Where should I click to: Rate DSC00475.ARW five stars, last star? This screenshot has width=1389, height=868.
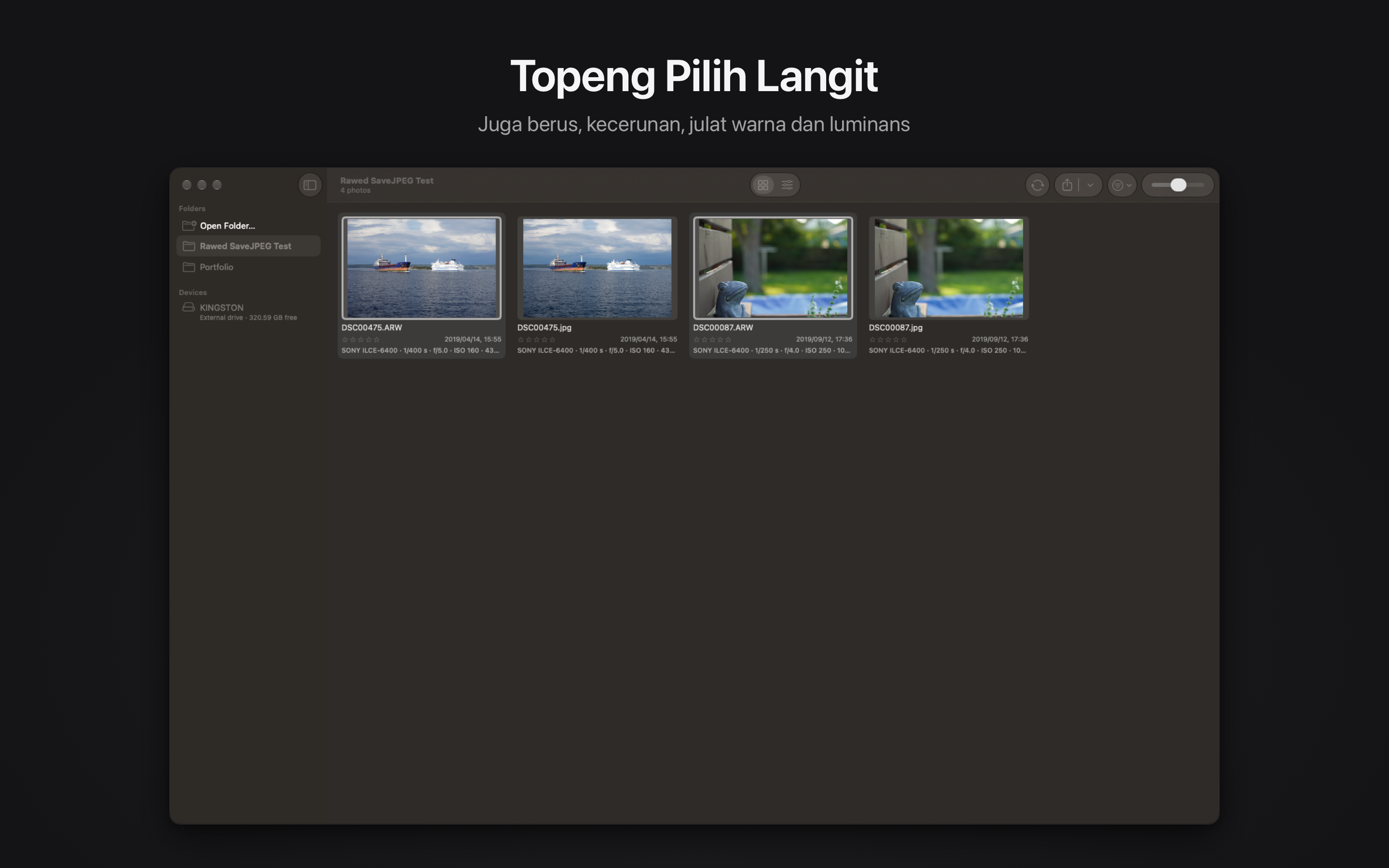click(x=377, y=340)
